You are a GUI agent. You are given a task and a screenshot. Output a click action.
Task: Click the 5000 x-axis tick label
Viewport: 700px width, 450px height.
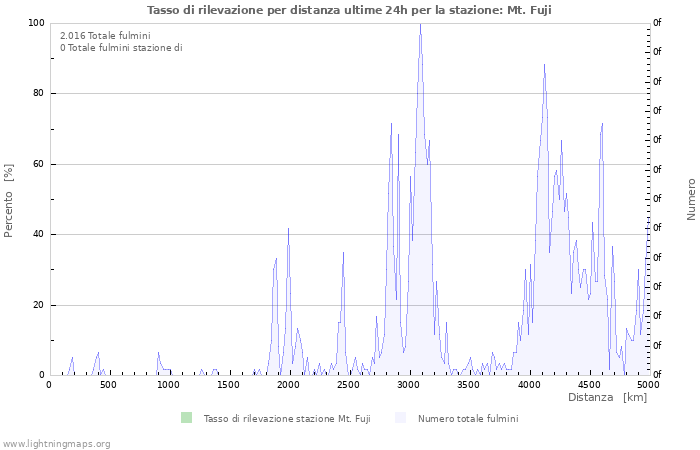point(648,385)
